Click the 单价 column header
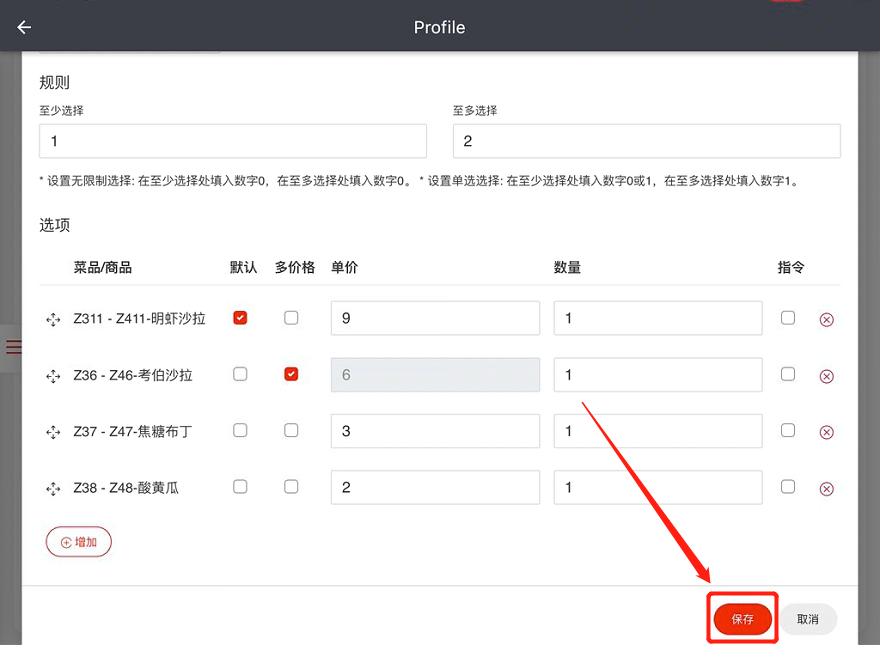The height and width of the screenshot is (645, 880). [x=345, y=268]
